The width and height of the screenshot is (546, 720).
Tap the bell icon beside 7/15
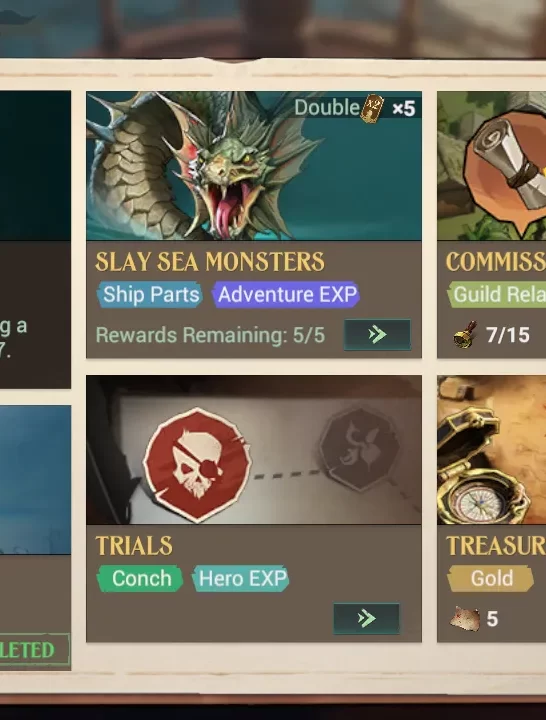pyautogui.click(x=465, y=335)
